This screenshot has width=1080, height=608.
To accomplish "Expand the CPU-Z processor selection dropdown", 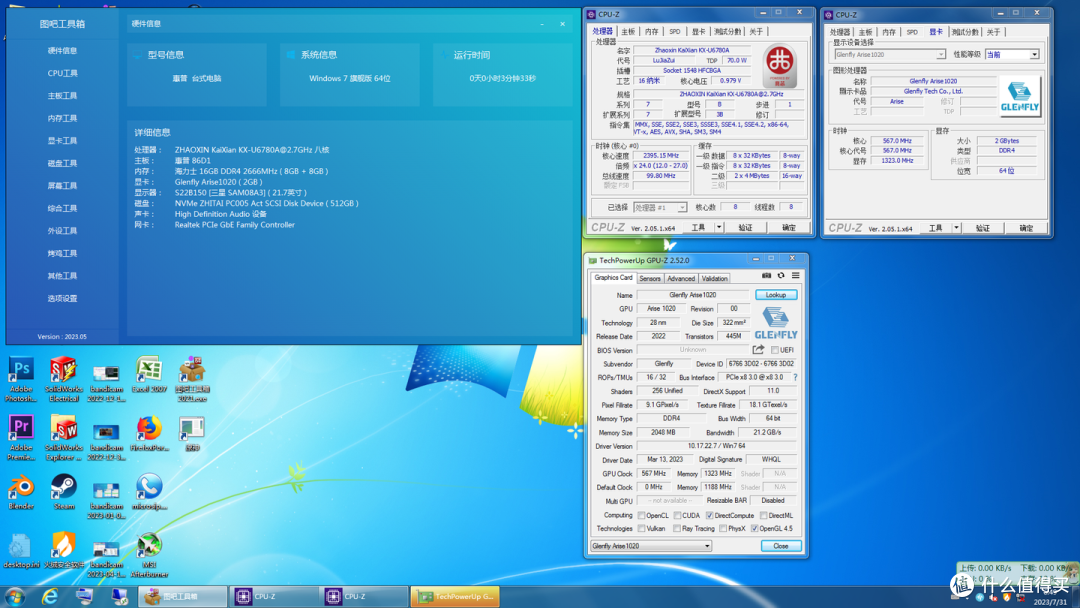I will pyautogui.click(x=660, y=207).
